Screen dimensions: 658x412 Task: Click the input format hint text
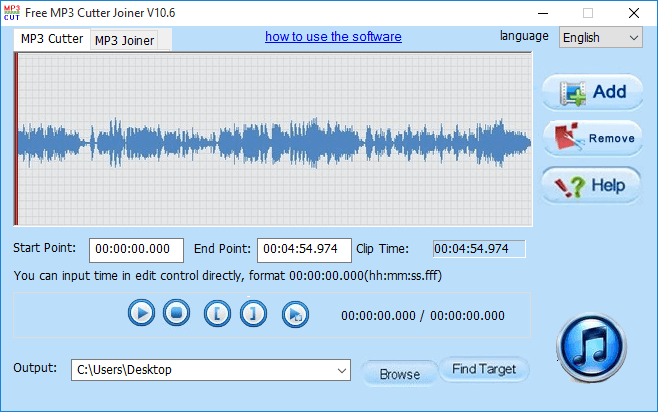point(227,276)
